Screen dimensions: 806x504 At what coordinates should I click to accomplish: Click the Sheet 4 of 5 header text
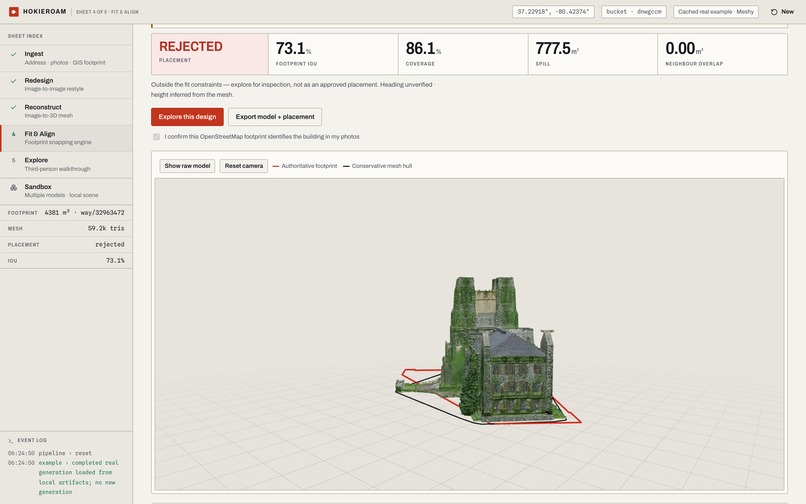[x=107, y=12]
